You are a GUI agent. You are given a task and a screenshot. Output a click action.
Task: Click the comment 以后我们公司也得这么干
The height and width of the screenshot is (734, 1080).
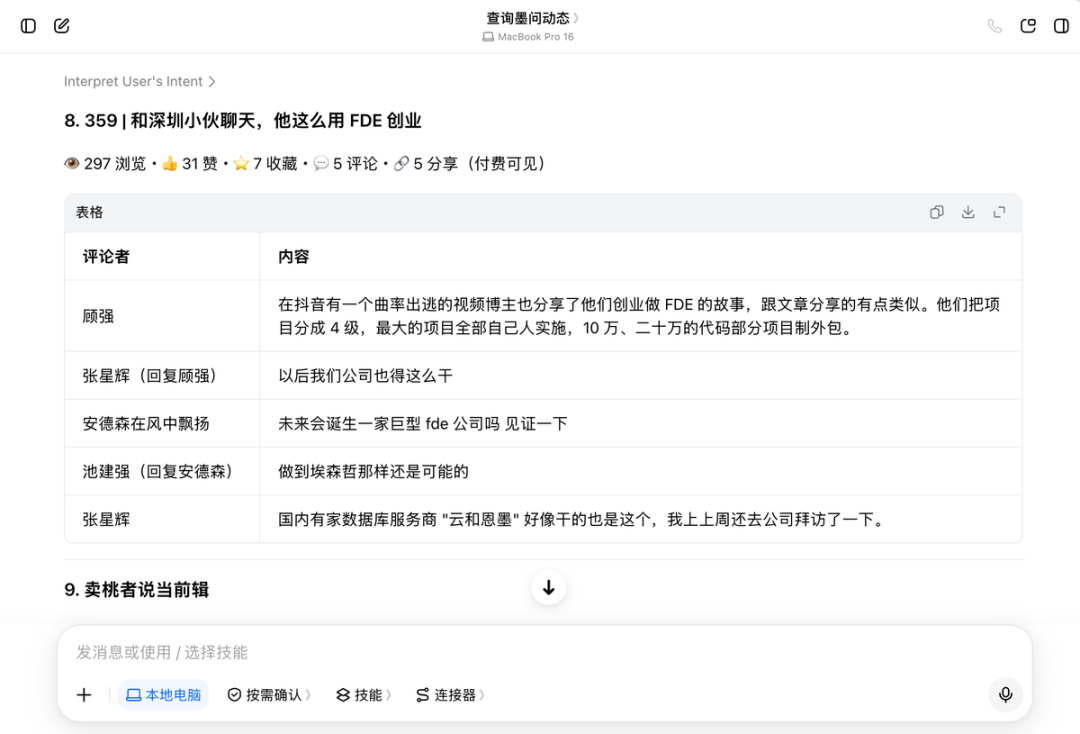[x=365, y=375]
